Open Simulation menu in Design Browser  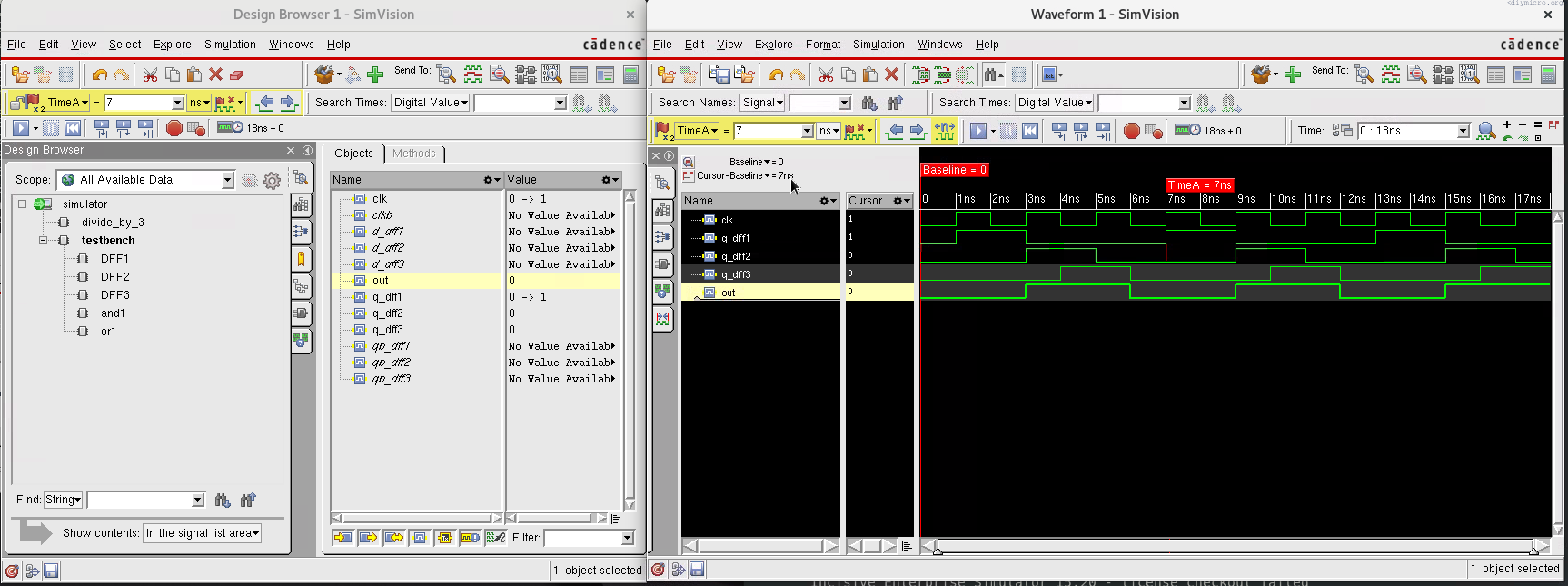[x=230, y=44]
